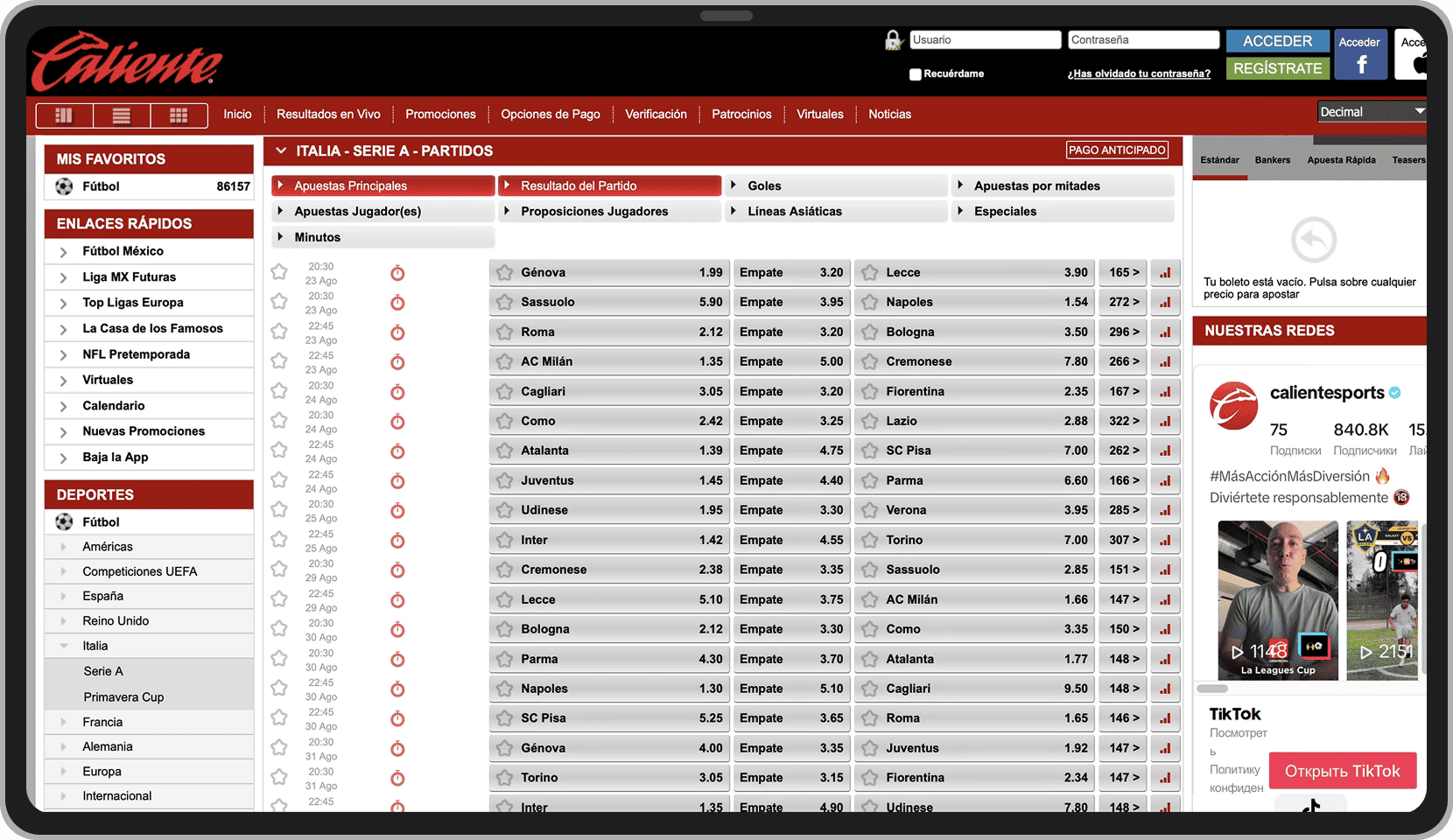Favorite the Inter vs Torino match star
Image resolution: width=1453 pixels, height=840 pixels.
coord(279,539)
